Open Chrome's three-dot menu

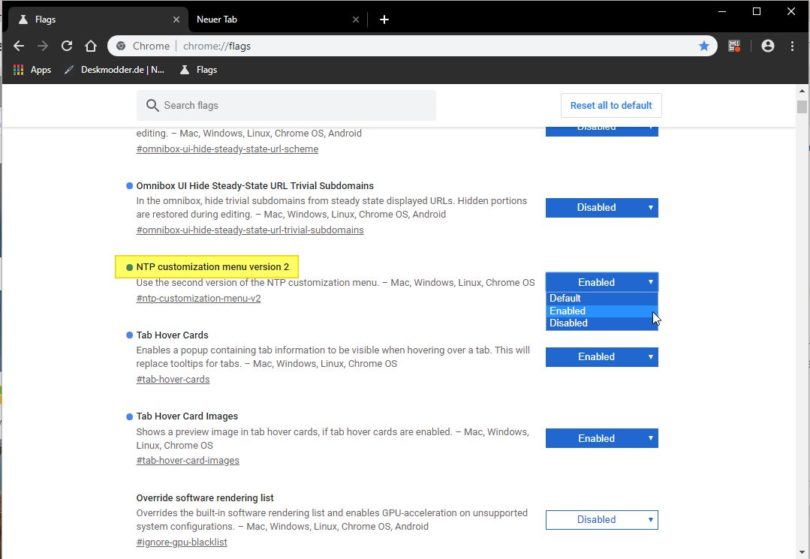791,46
